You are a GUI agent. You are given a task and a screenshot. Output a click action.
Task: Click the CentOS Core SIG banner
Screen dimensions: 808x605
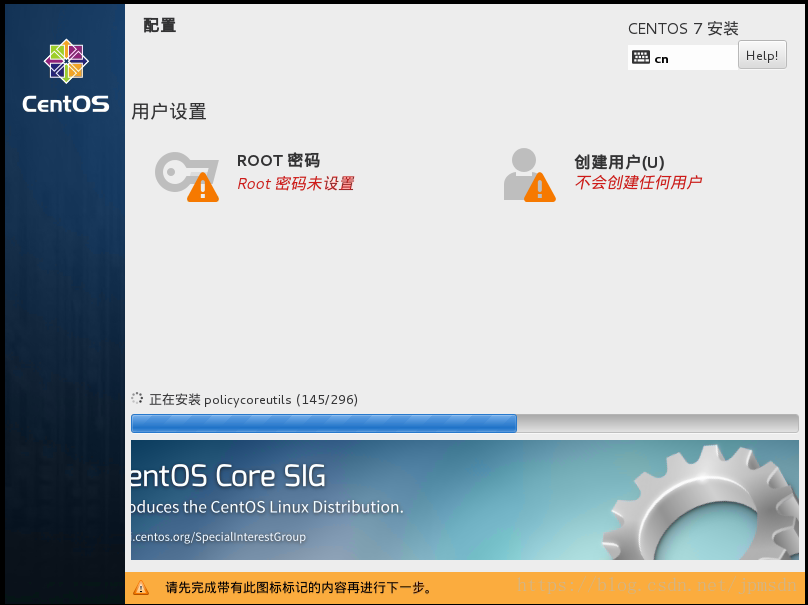[x=464, y=500]
